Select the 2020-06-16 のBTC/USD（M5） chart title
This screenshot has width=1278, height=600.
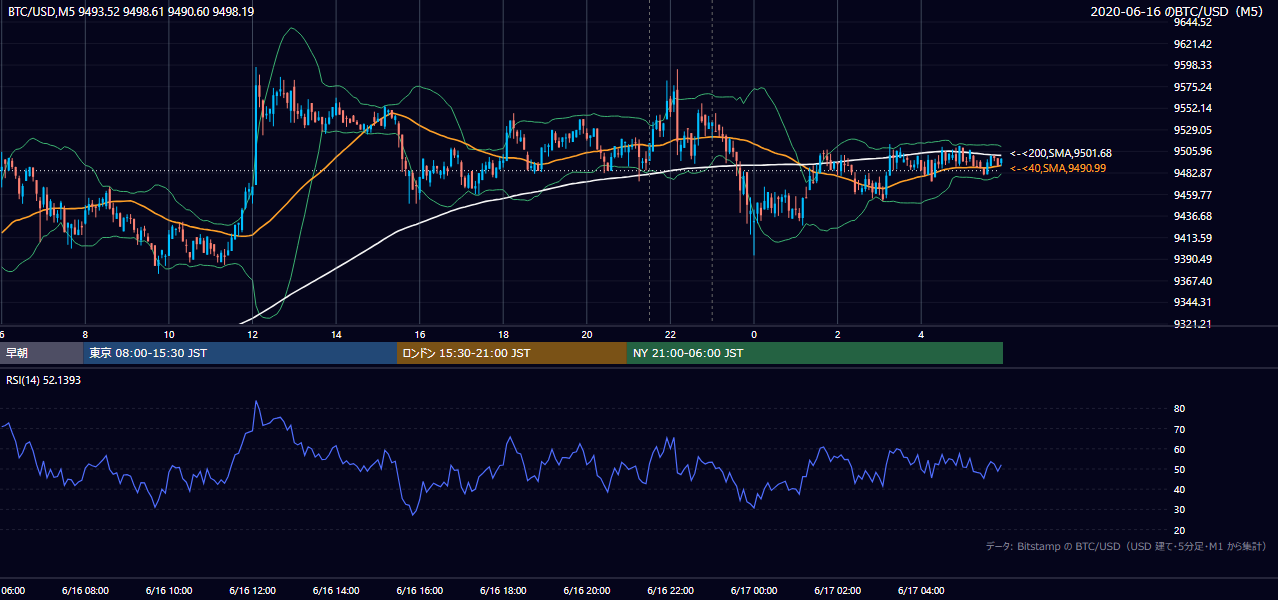pos(1177,12)
